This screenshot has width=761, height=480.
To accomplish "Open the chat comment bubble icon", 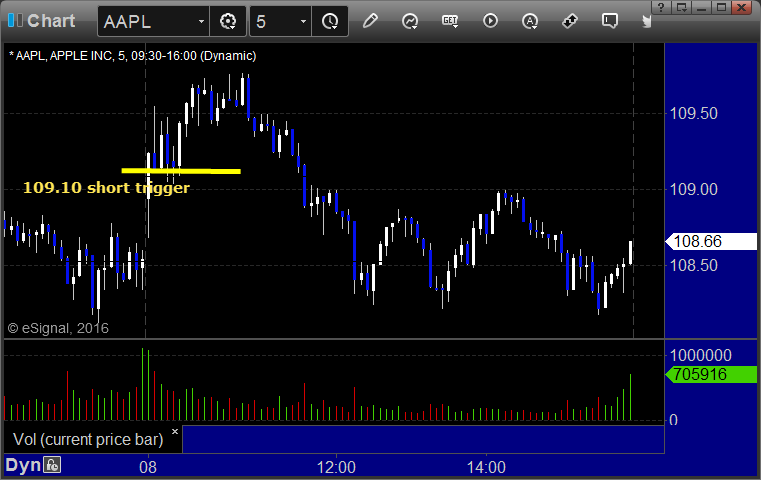I will [x=610, y=21].
